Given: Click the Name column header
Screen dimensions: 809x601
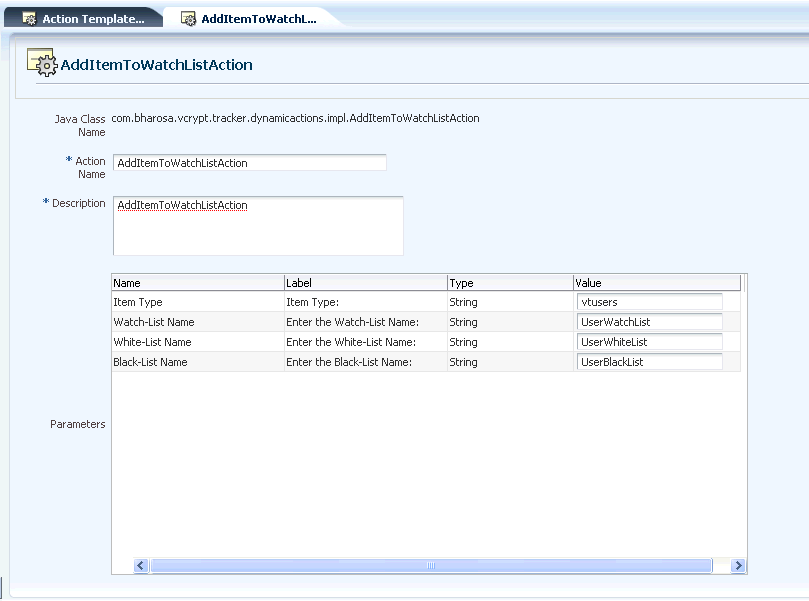Looking at the screenshot, I should tap(197, 282).
